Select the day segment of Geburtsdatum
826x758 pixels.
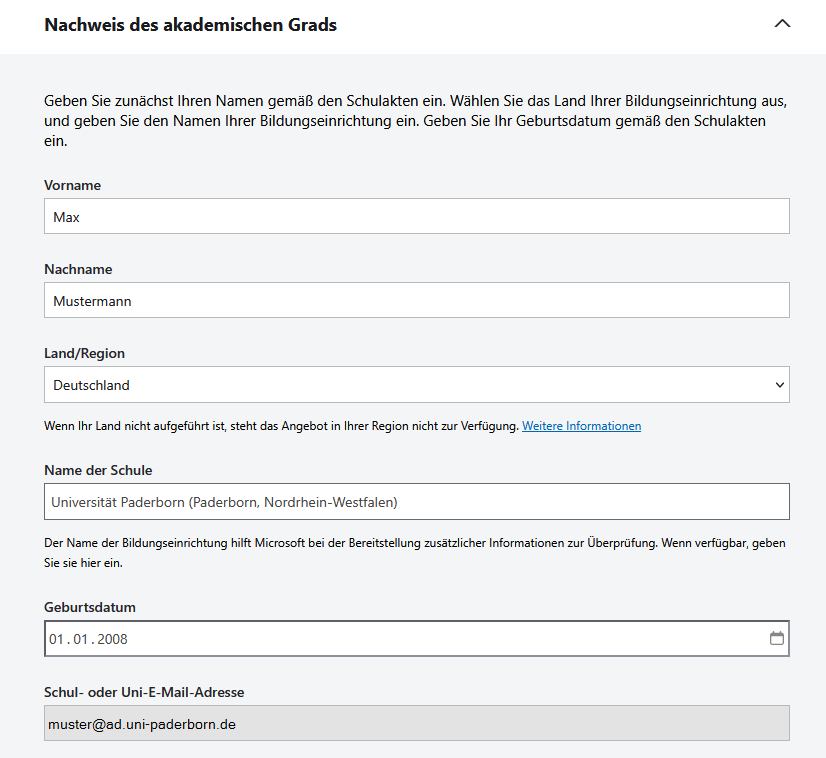[56, 639]
